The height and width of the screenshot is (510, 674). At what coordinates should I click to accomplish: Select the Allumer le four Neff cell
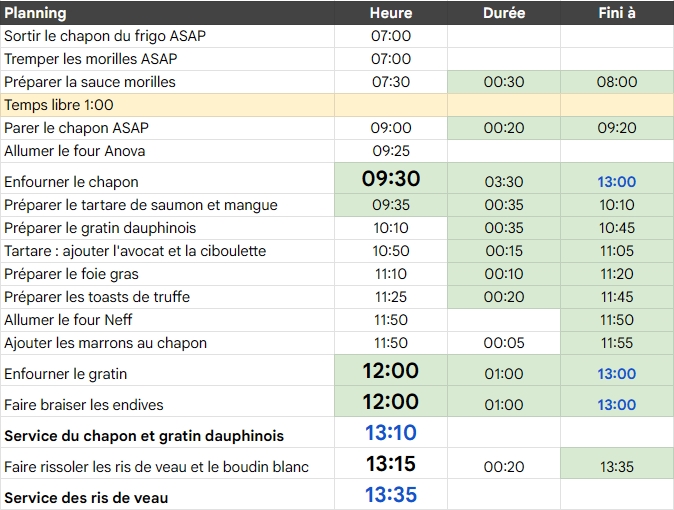[x=69, y=320]
